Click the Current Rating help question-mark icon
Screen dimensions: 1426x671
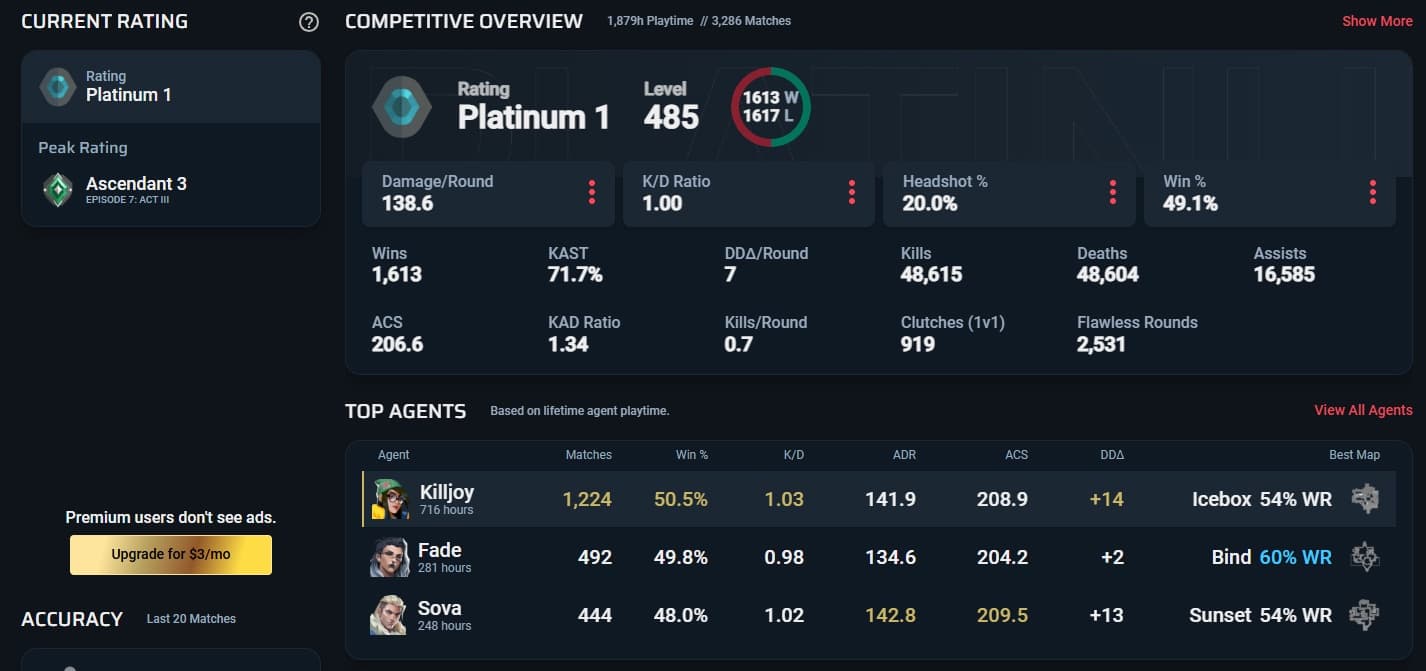coord(309,22)
